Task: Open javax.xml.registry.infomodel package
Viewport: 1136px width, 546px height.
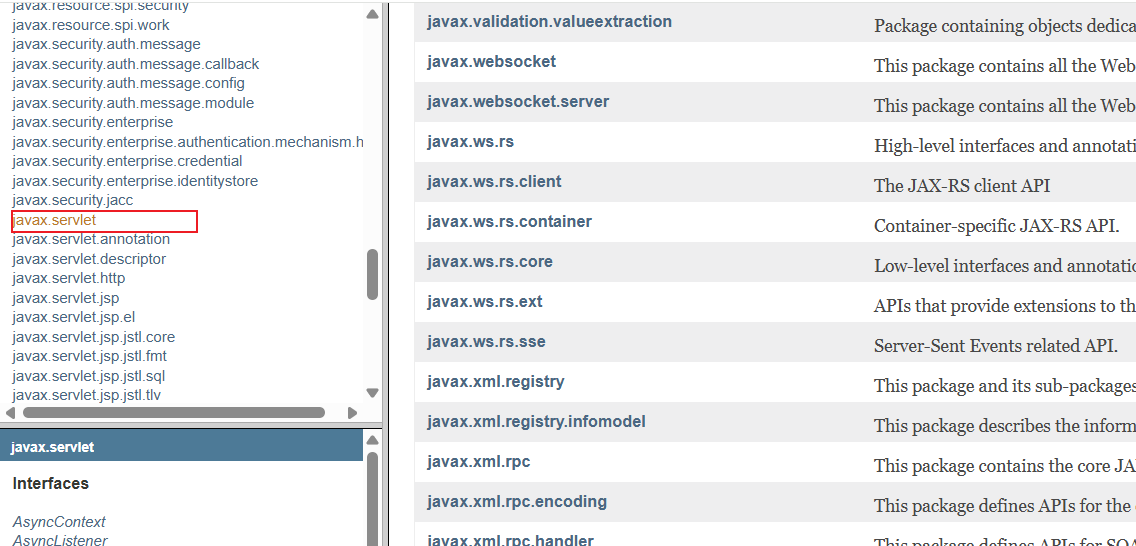Action: [x=536, y=422]
